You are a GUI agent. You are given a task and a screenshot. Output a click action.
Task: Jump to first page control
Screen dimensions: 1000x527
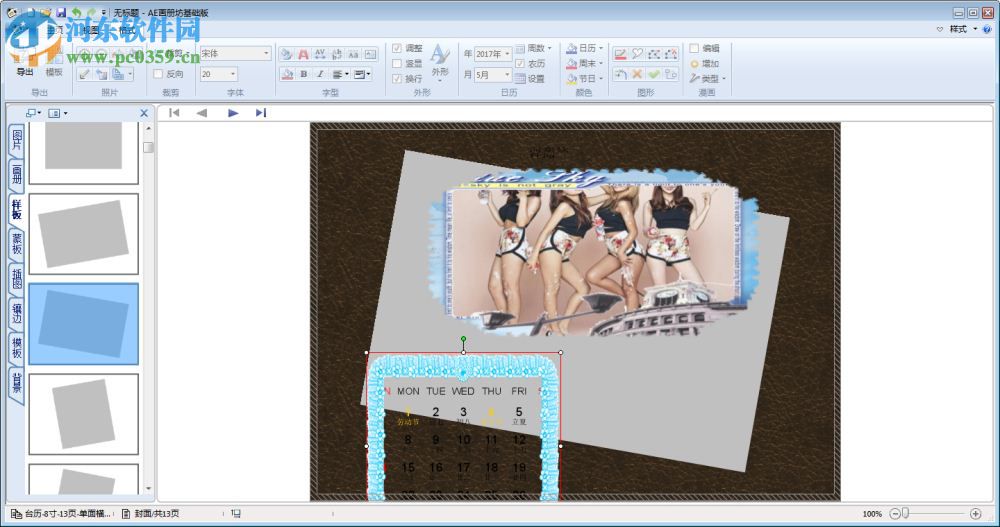click(x=174, y=113)
